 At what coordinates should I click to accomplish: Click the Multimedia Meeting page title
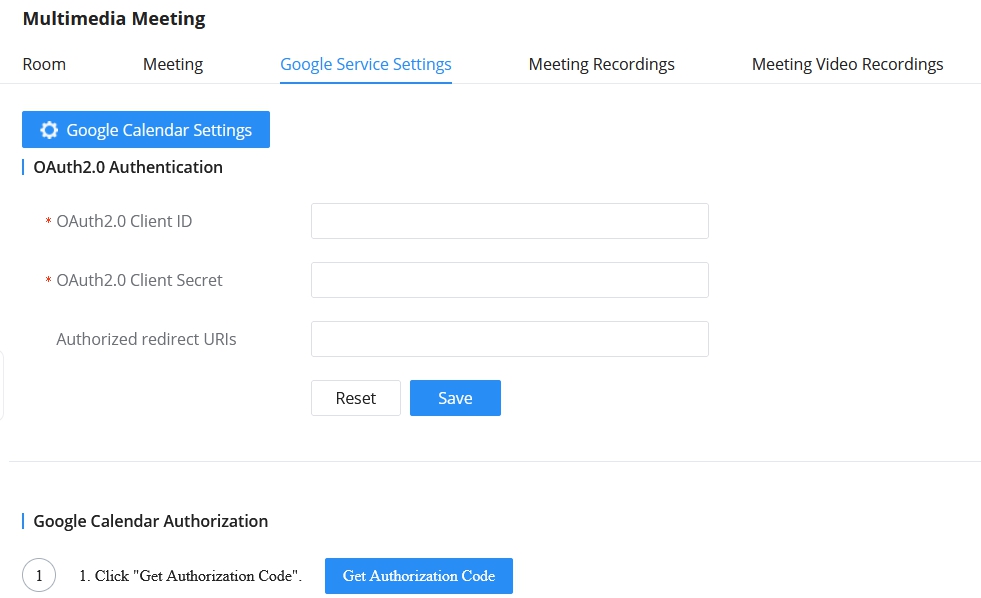point(113,18)
